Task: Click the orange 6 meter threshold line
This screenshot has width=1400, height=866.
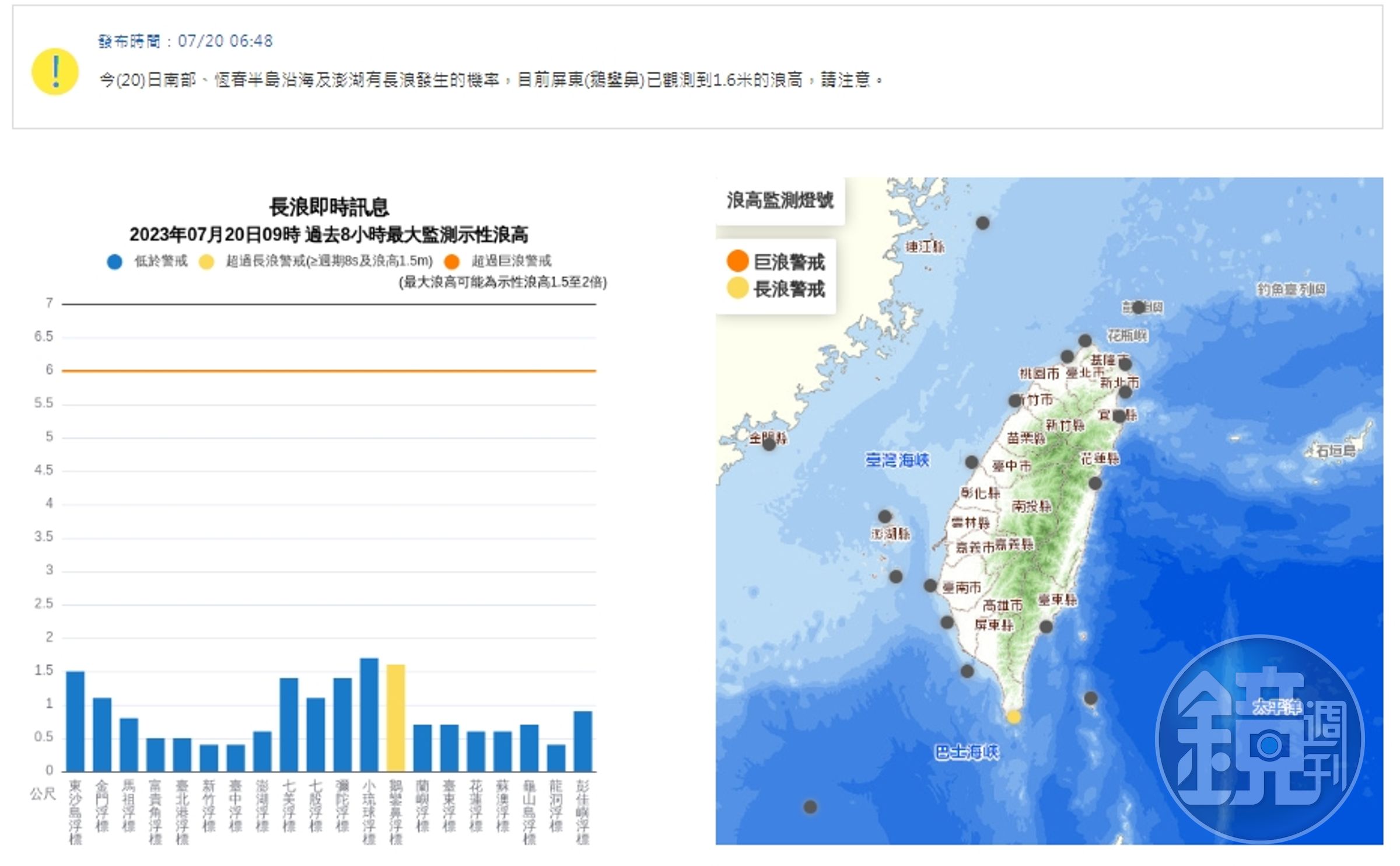Action: (329, 371)
